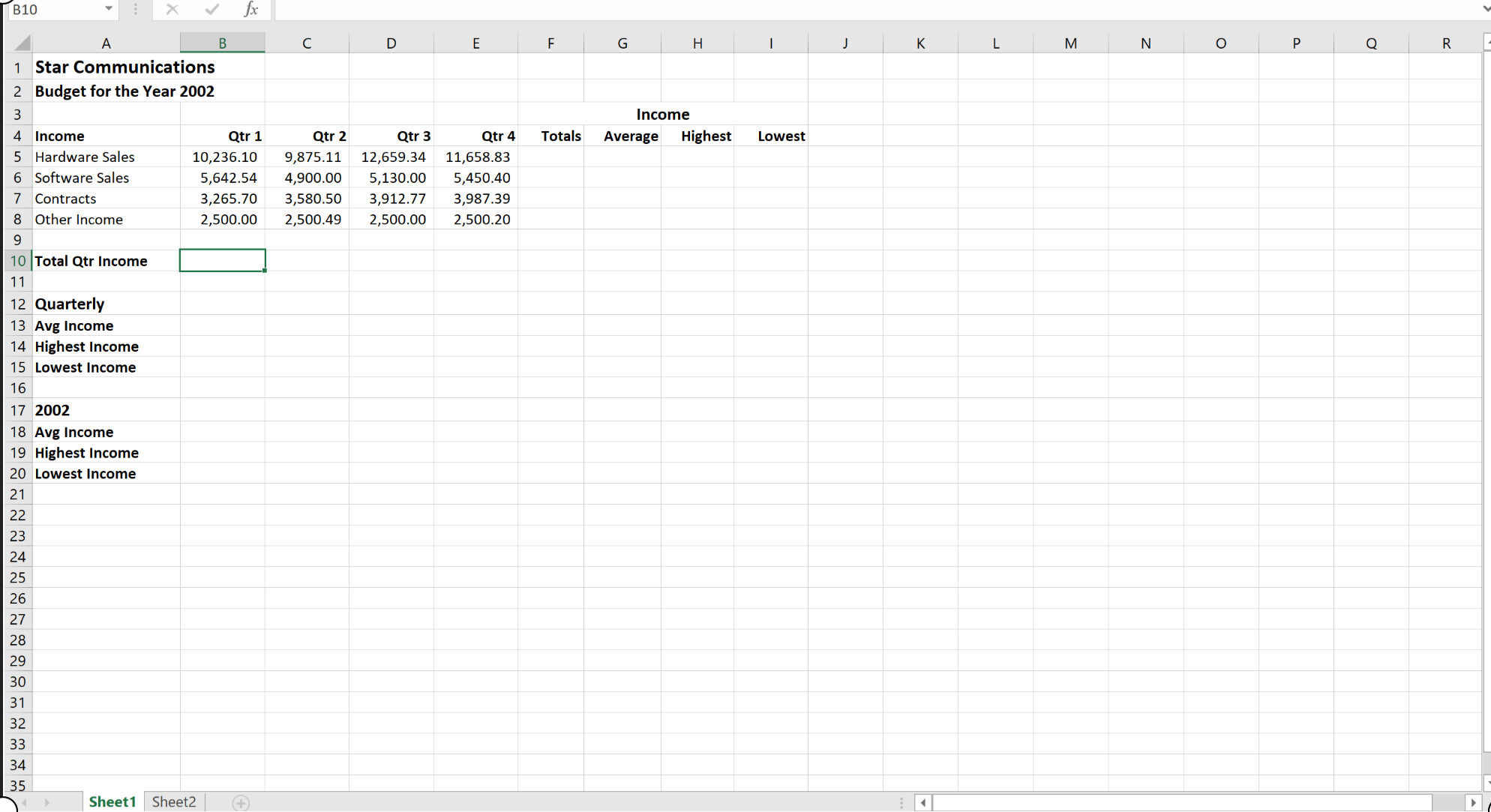Open the Name Box dropdown arrow
The height and width of the screenshot is (812, 1491).
point(109,9)
